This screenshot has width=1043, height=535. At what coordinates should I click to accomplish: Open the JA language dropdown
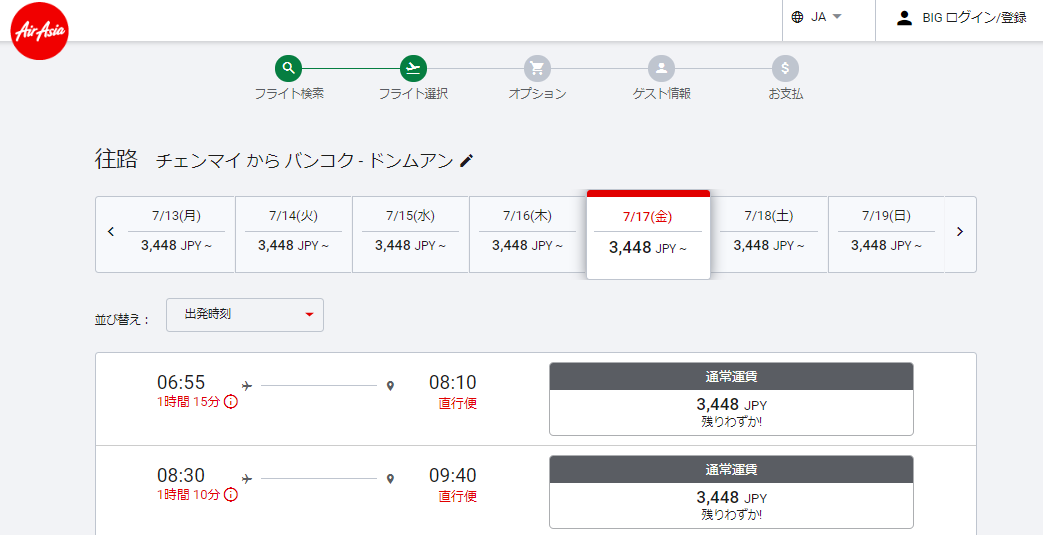pyautogui.click(x=817, y=17)
